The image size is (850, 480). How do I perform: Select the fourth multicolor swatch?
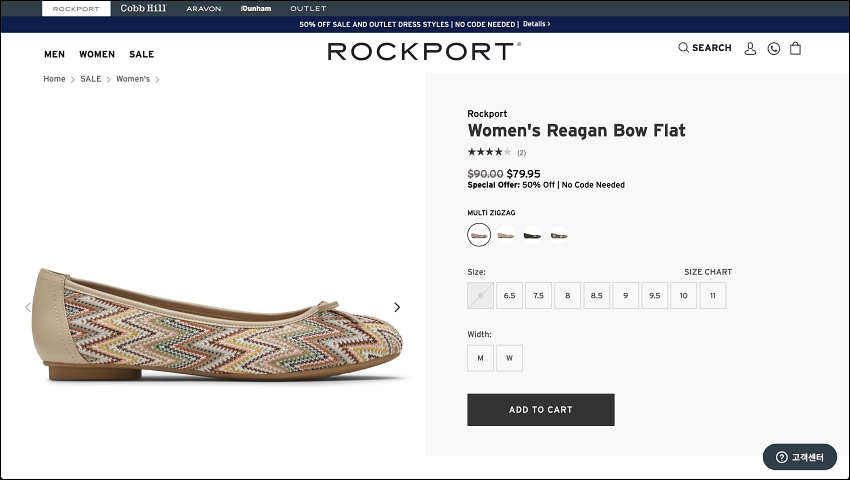click(559, 235)
